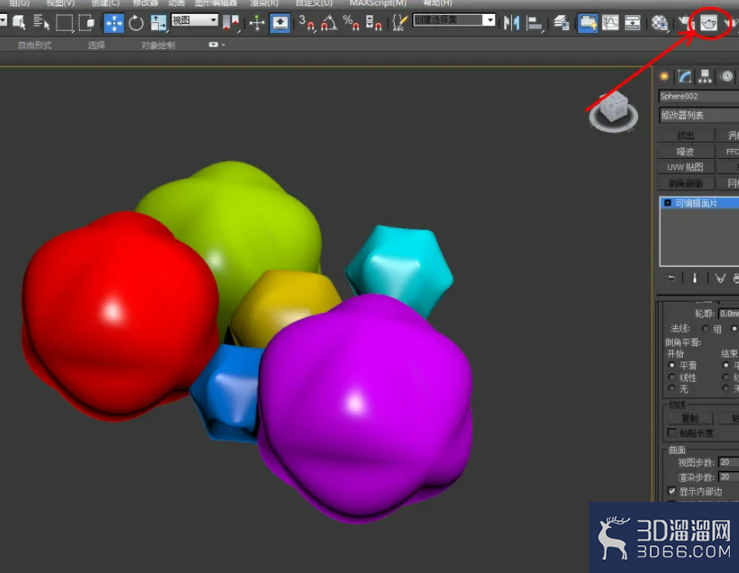Click the Mirror tool icon
Viewport: 739px width, 573px height.
(511, 22)
